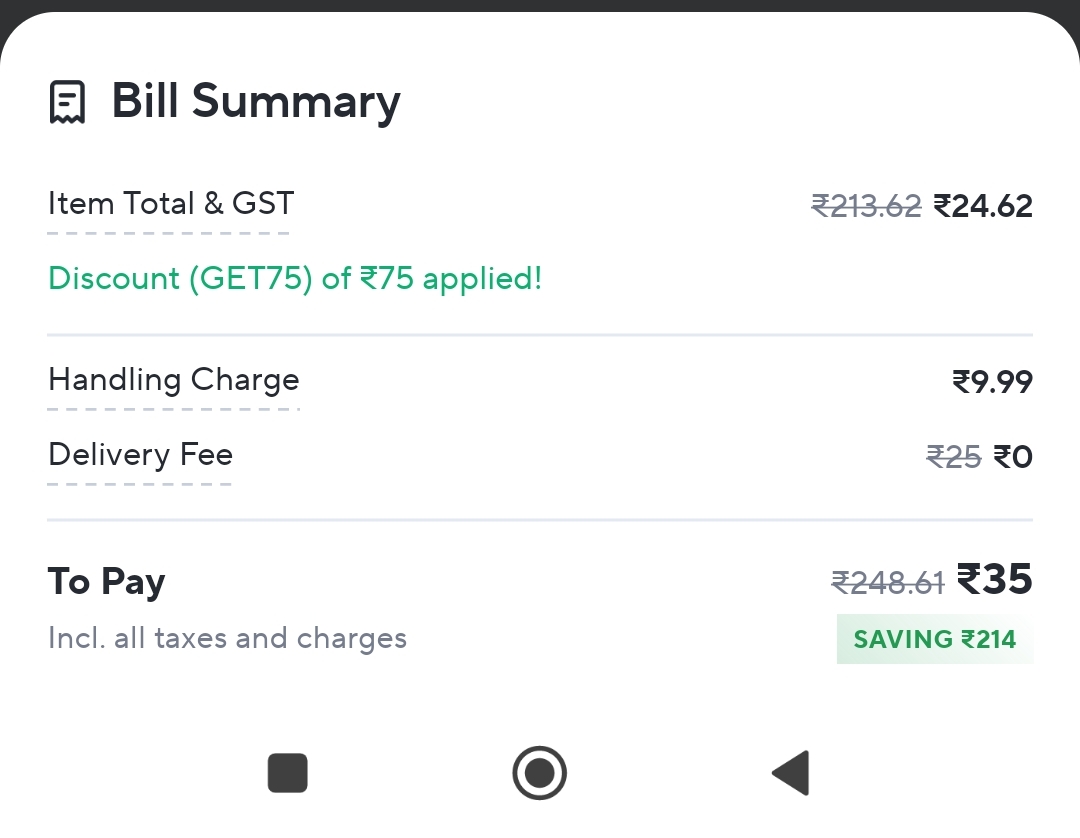The image size is (1080, 838).
Task: Tap the 'Incl. all taxes and charges' note
Action: [x=227, y=638]
